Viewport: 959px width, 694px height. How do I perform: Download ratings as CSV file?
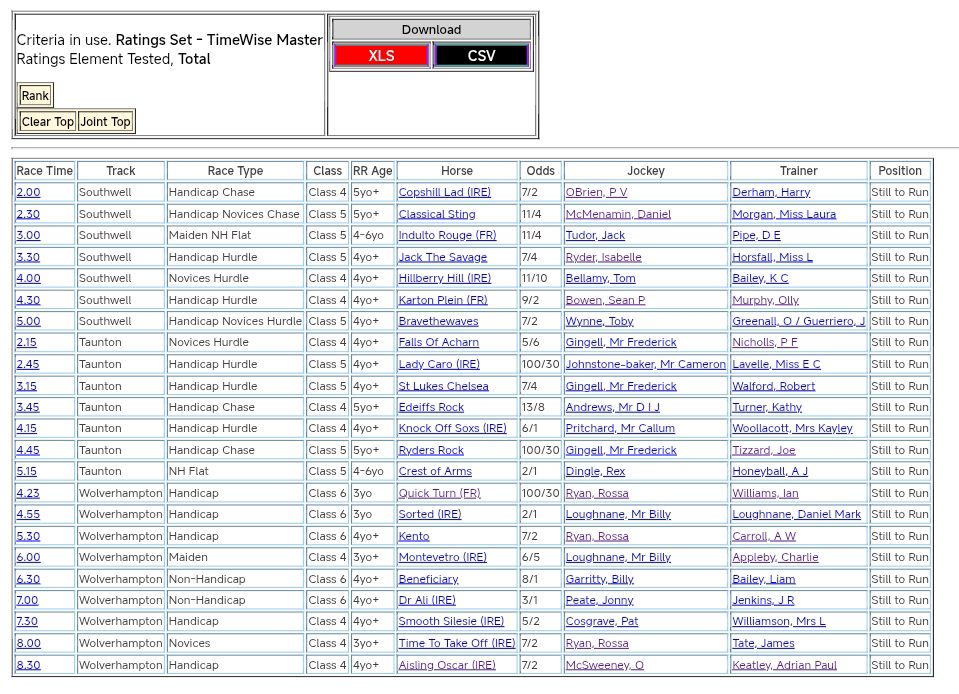481,56
